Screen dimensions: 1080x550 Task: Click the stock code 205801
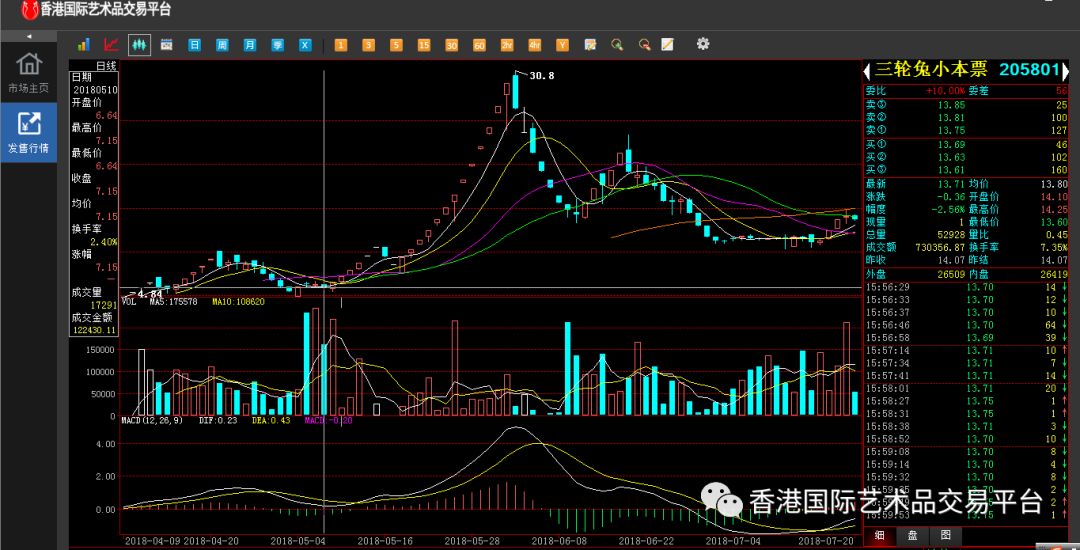[1029, 70]
